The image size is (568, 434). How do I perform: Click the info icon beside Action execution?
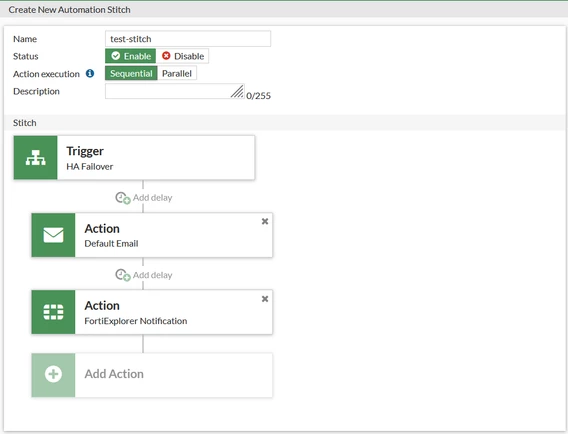pos(90,74)
